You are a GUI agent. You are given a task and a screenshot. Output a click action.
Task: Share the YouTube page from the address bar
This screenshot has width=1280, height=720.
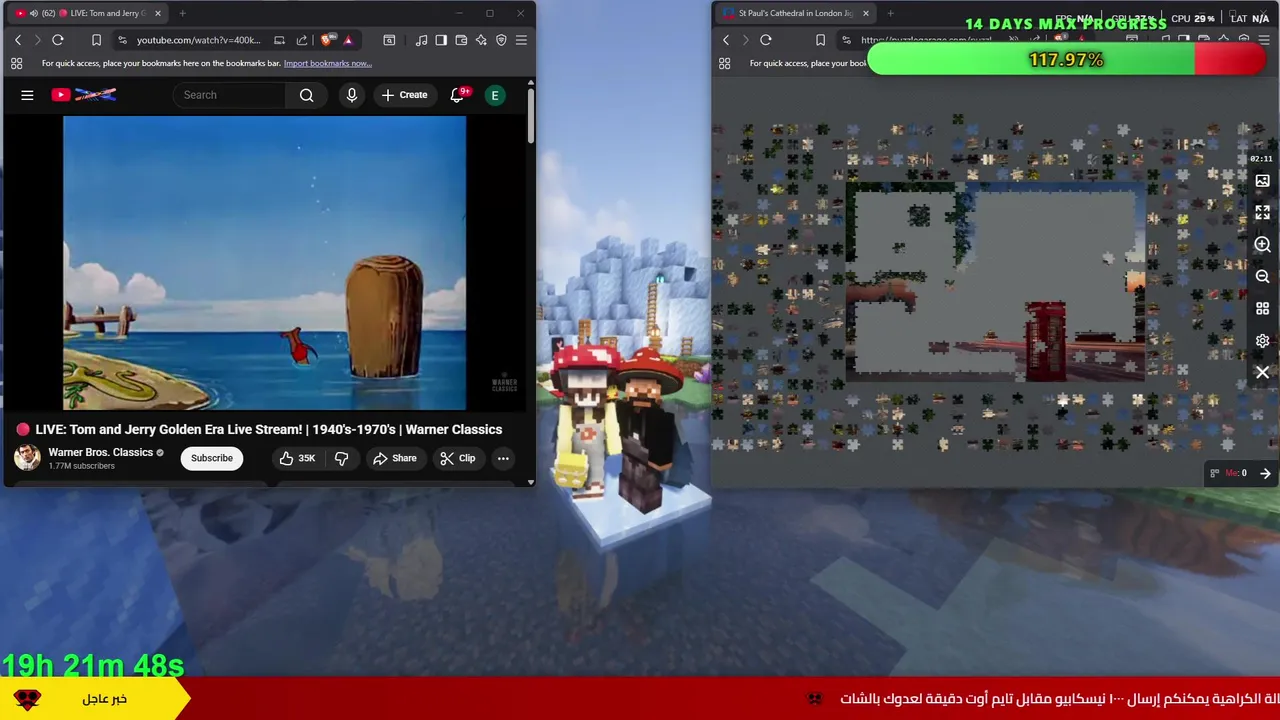303,40
